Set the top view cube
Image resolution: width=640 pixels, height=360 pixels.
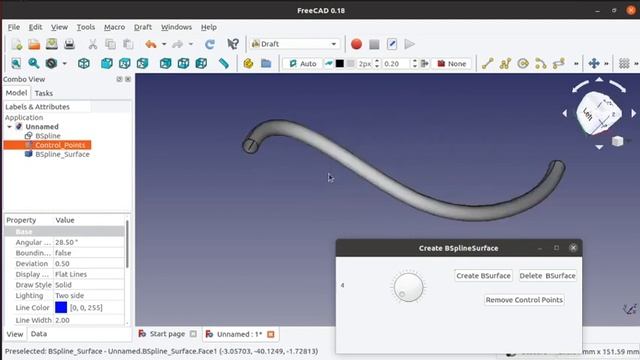point(124,63)
